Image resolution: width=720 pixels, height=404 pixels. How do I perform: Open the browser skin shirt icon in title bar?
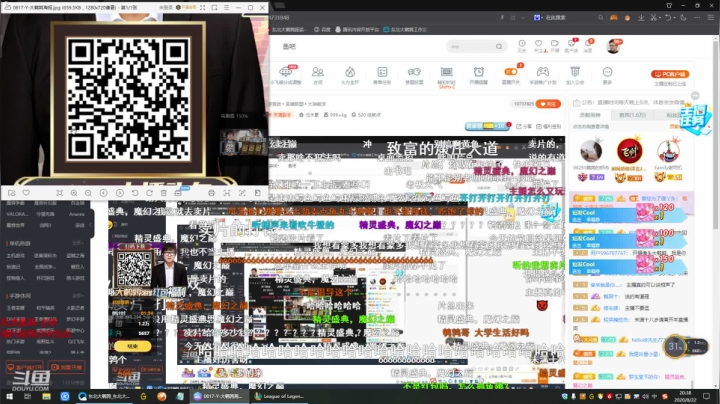[x=669, y=6]
